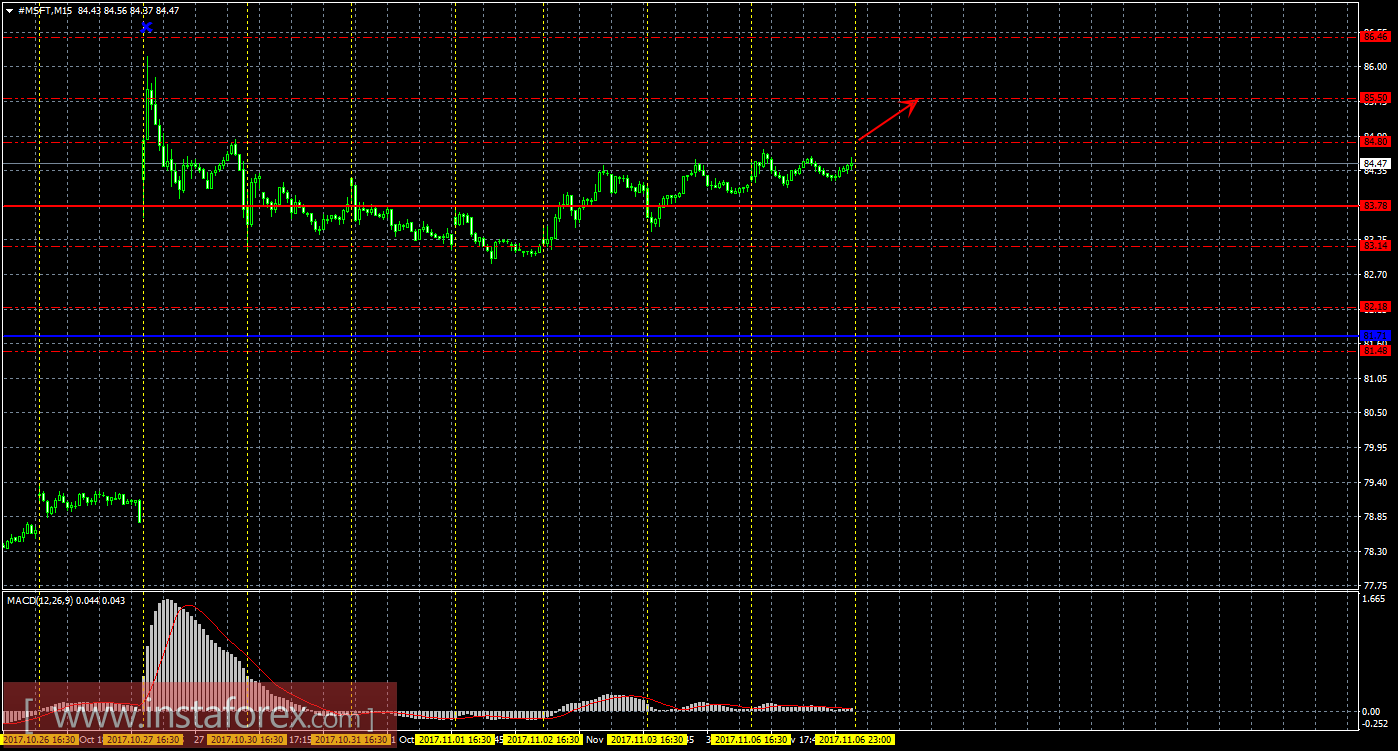Click the MACD(12,26,9) indicator label
The width and height of the screenshot is (1398, 751).
pyautogui.click(x=39, y=600)
